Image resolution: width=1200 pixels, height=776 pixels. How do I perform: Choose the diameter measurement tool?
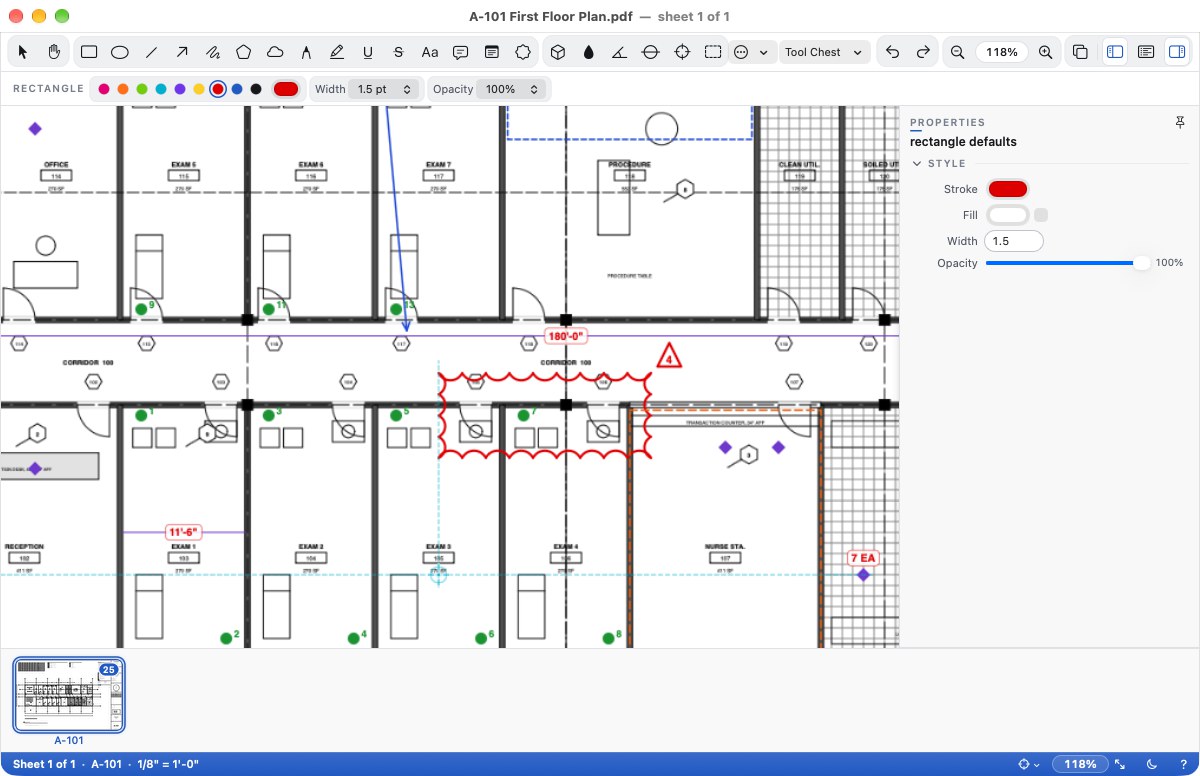tap(651, 52)
